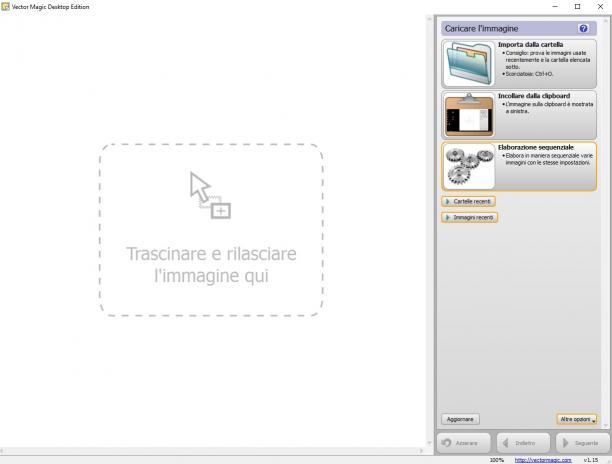Click the Importa dalla cartella title

point(530,44)
